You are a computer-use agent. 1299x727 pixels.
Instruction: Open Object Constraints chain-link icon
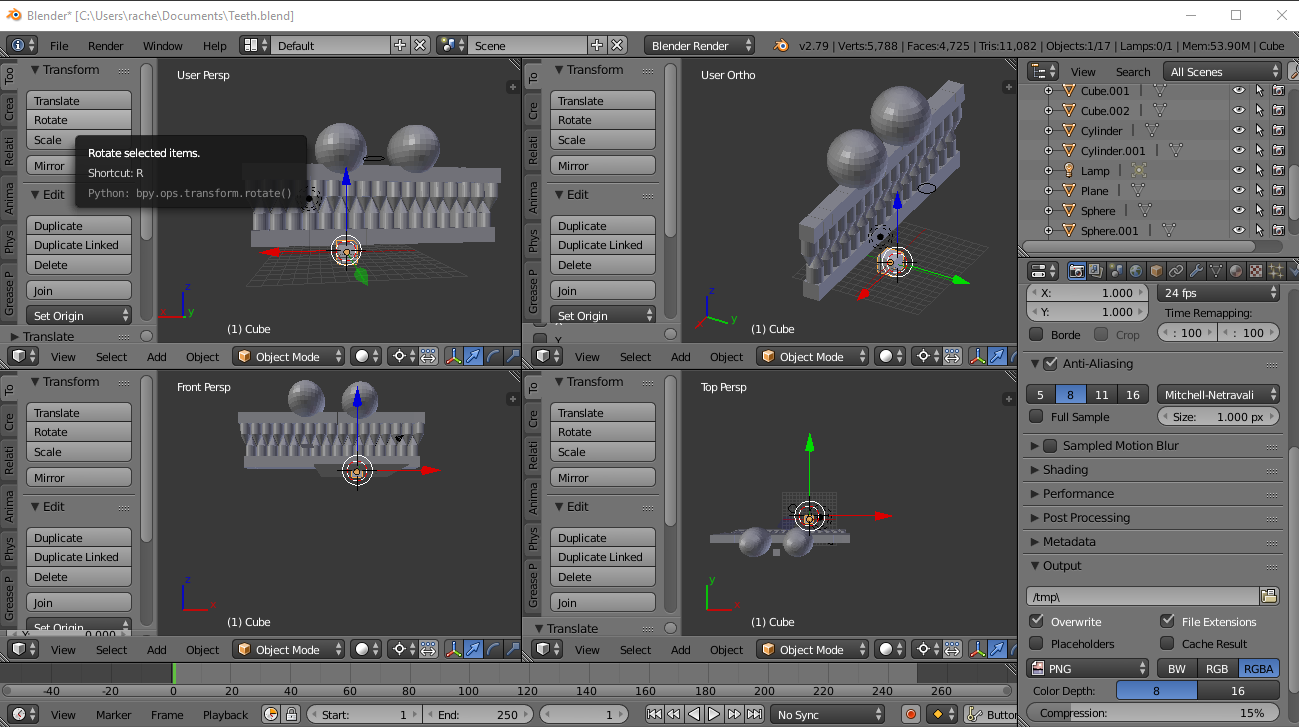[1176, 271]
